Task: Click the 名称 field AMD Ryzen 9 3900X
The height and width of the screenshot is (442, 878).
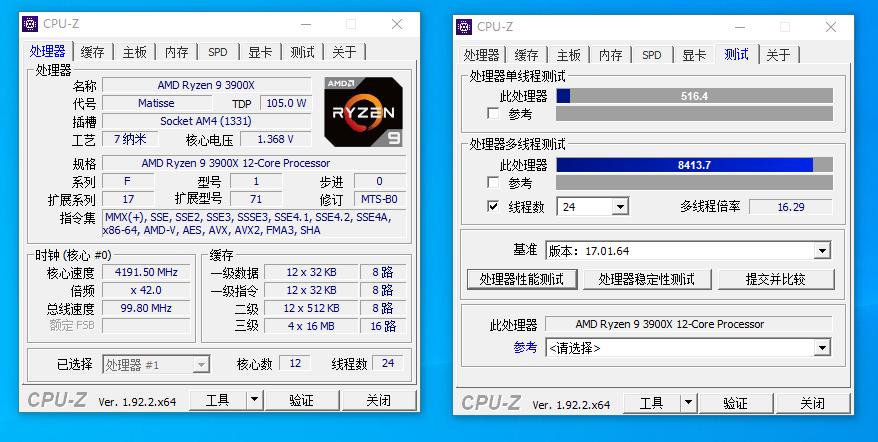Action: click(206, 85)
